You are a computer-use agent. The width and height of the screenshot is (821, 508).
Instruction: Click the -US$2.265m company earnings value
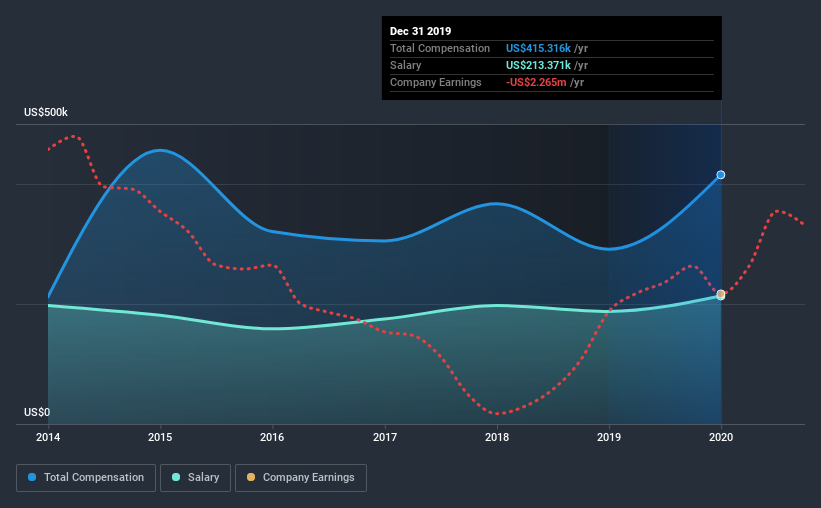(536, 83)
